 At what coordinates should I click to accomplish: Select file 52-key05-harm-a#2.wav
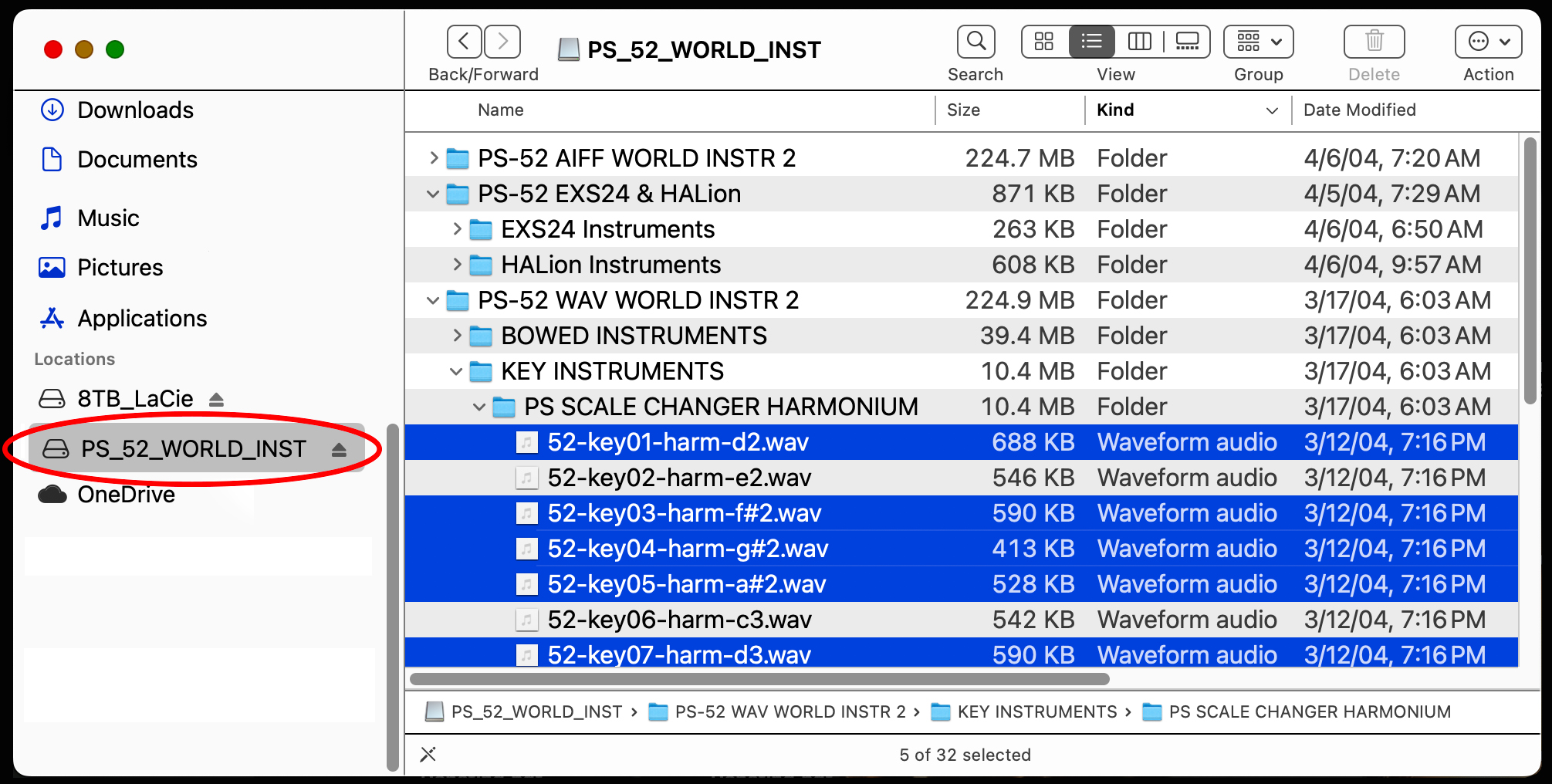click(x=962, y=584)
